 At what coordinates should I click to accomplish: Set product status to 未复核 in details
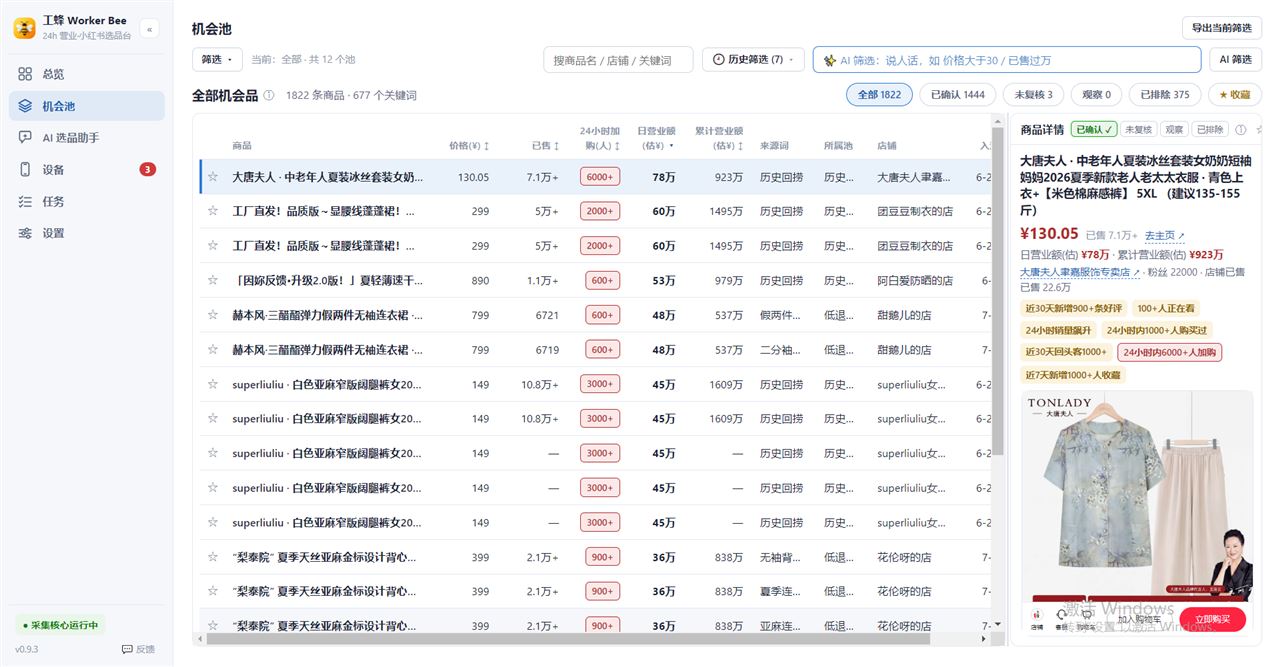[1138, 130]
